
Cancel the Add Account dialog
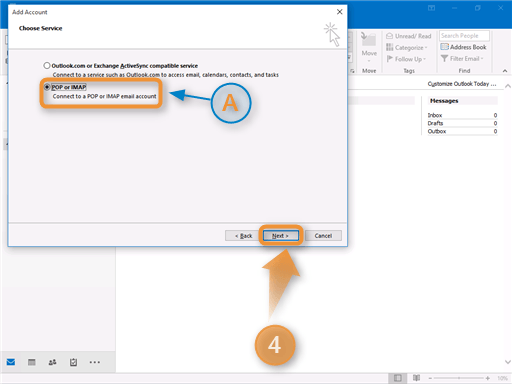pos(323,236)
